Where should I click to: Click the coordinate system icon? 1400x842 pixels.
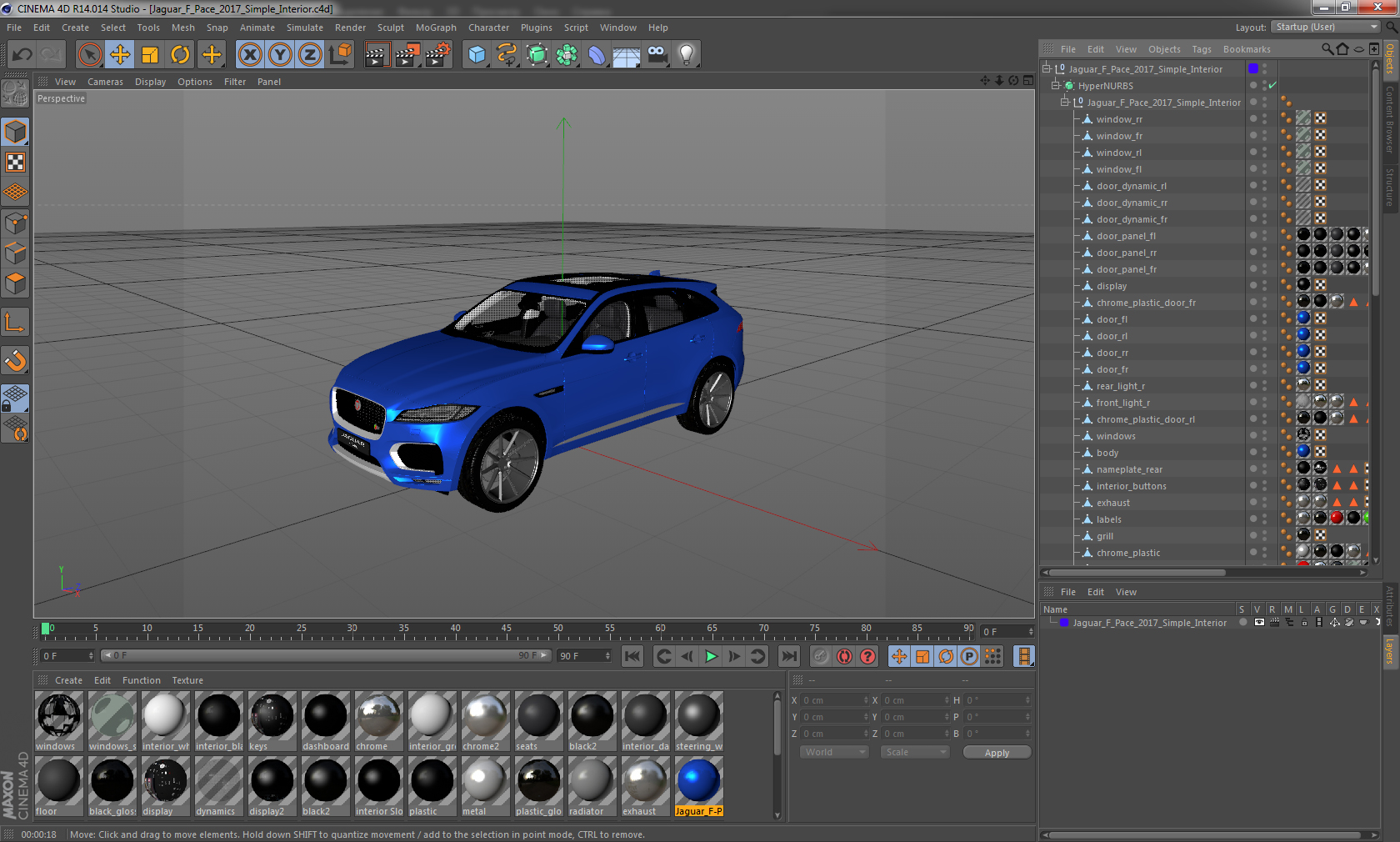click(x=340, y=55)
